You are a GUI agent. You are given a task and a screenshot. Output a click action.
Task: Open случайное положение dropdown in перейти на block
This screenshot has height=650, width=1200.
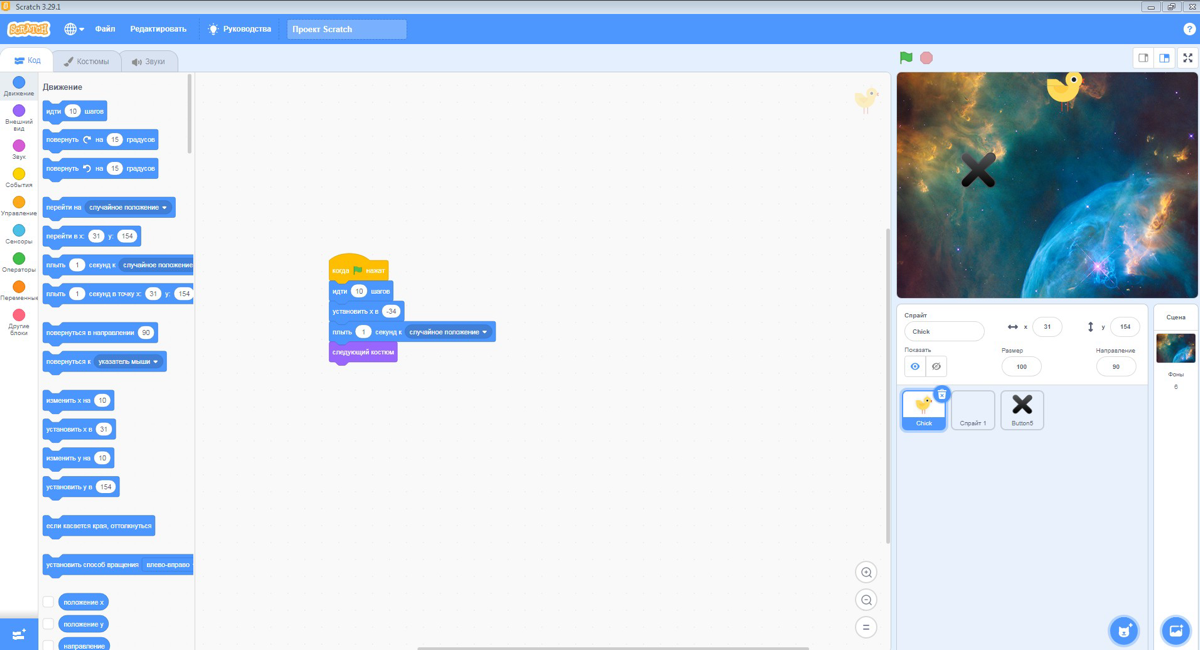(x=128, y=207)
